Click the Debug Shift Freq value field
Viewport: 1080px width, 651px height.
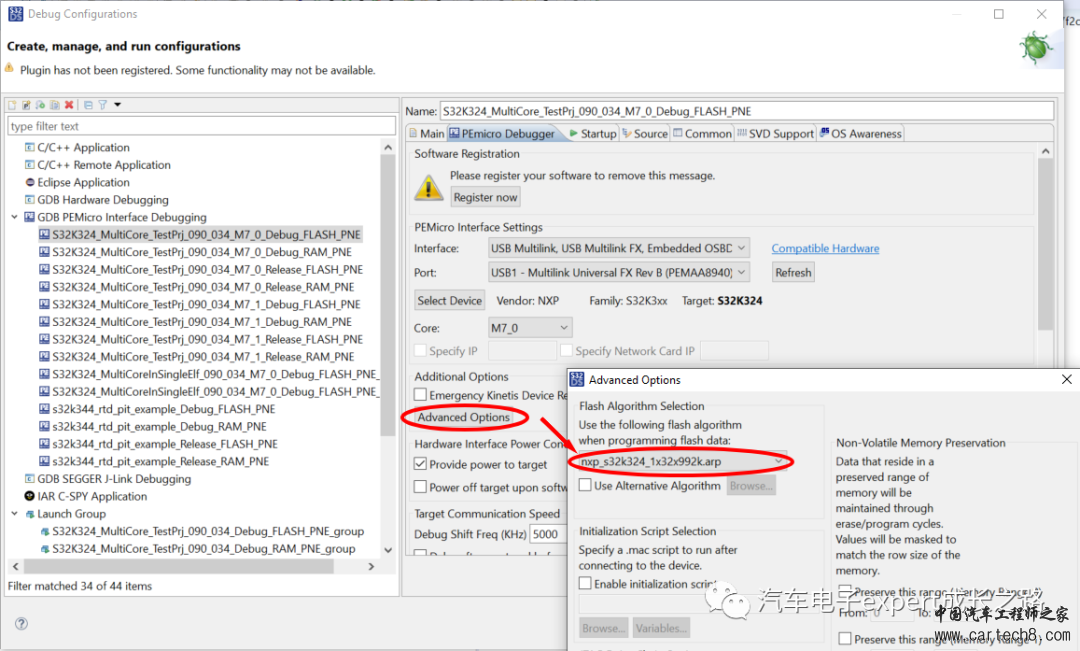coord(548,534)
